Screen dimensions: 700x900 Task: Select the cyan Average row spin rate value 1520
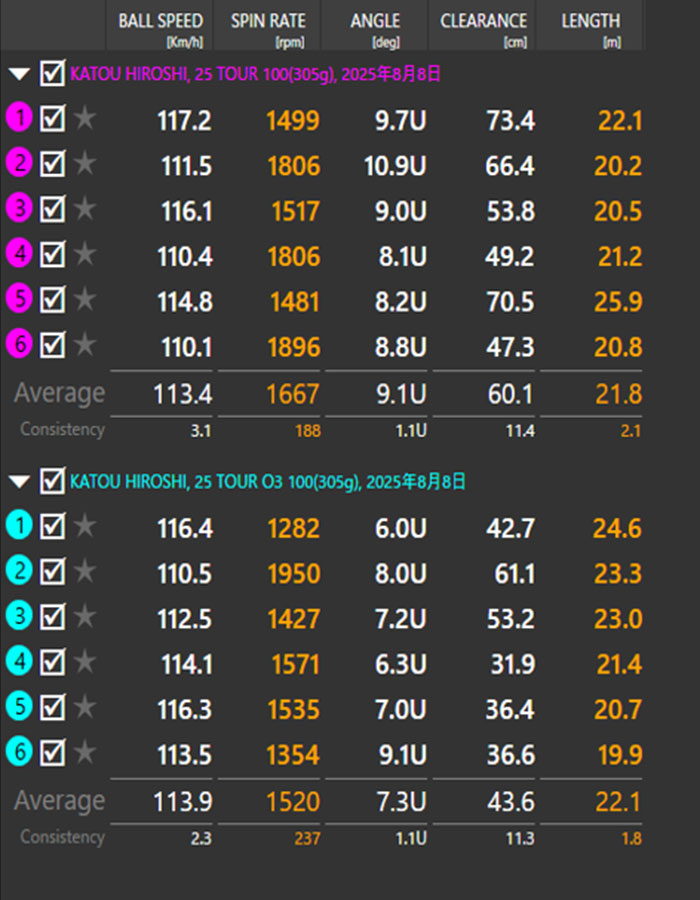[x=293, y=801]
